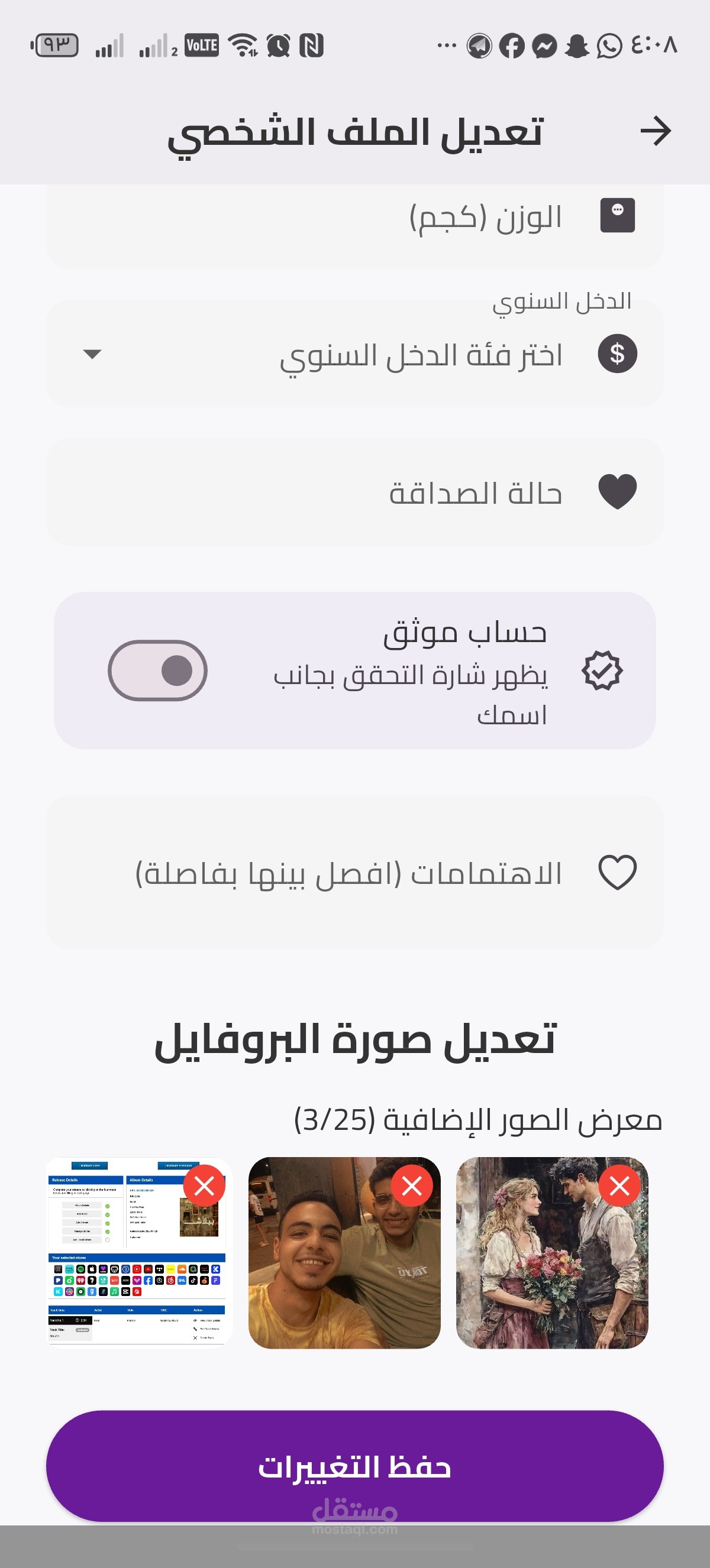Tap the back arrow in header
Image resolution: width=710 pixels, height=1568 pixels.
tap(655, 131)
